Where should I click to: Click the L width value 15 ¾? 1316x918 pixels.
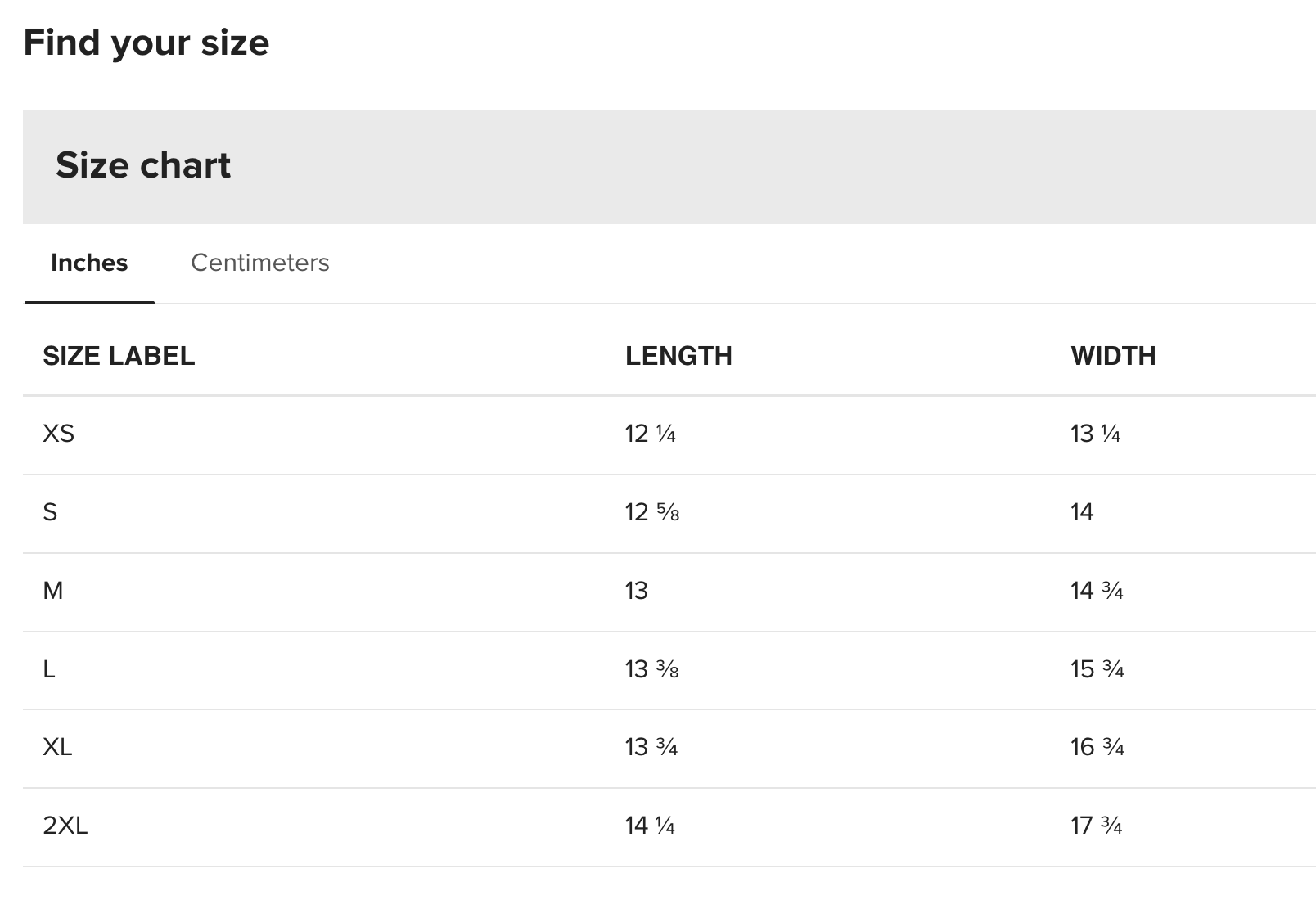pyautogui.click(x=1097, y=669)
